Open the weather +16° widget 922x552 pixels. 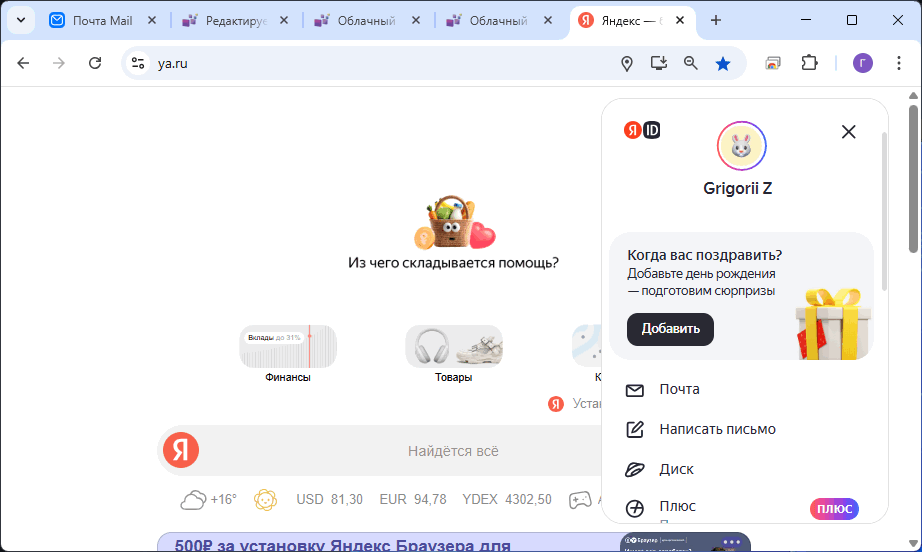[209, 500]
